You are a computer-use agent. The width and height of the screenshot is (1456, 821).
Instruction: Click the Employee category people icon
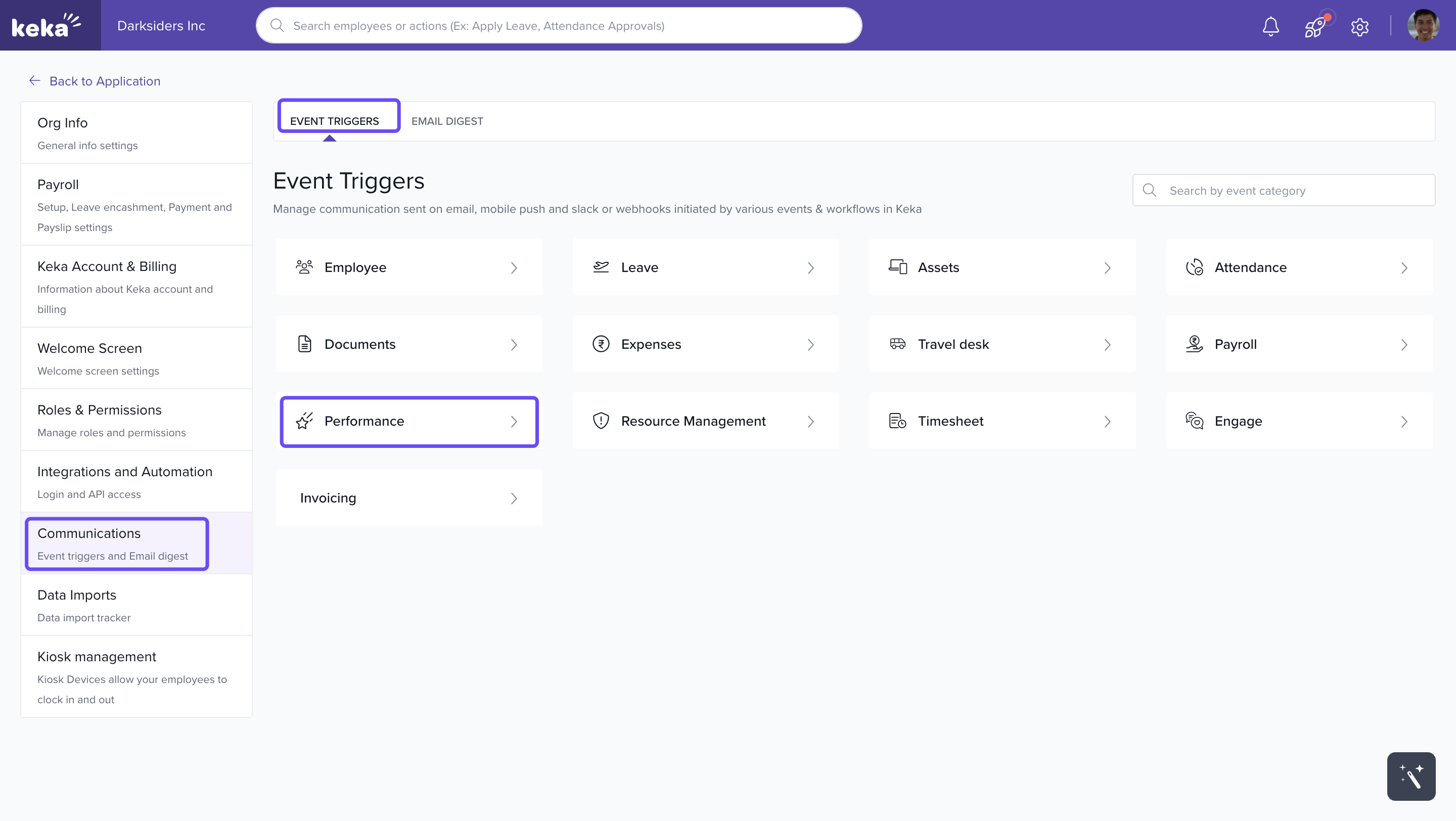(304, 267)
